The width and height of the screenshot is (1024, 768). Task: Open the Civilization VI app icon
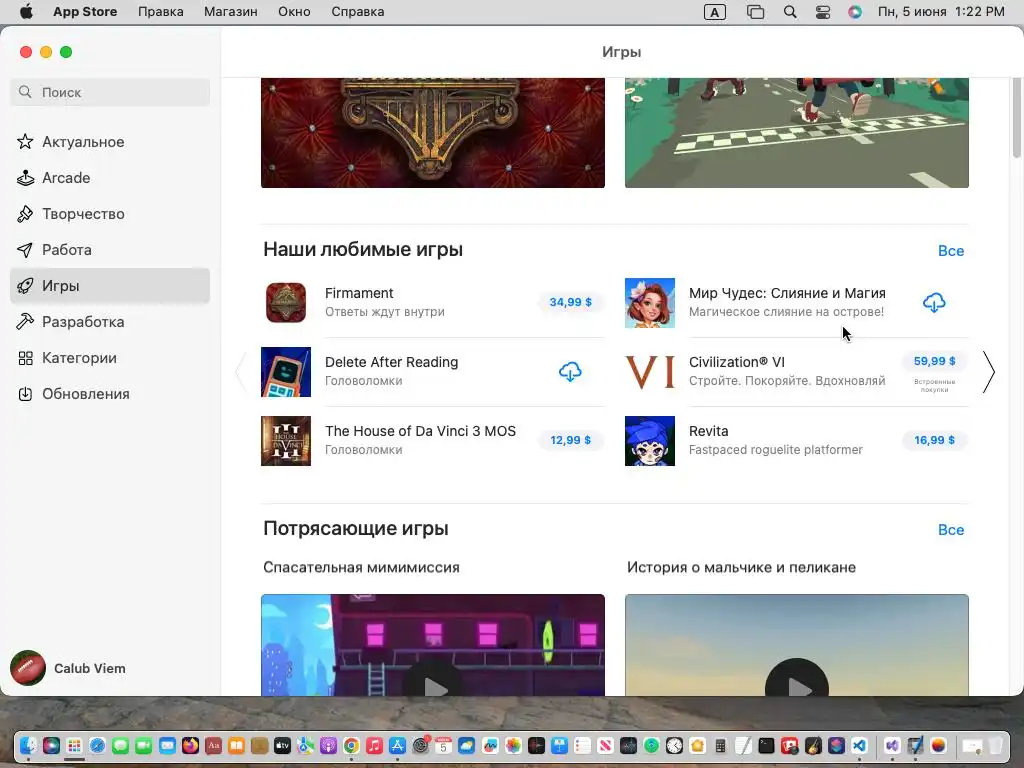(650, 372)
